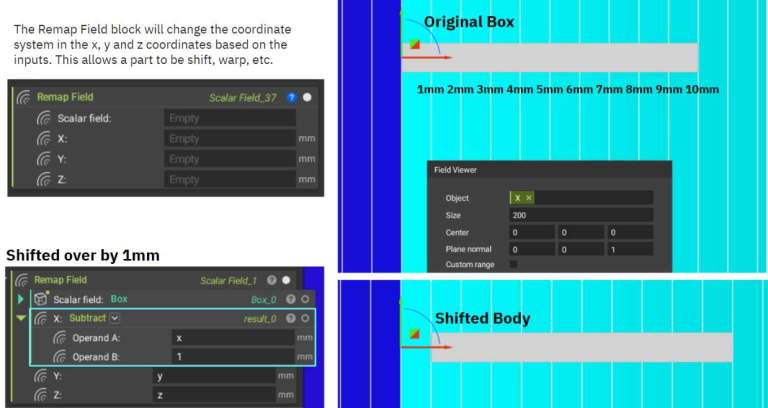The image size is (768, 408).
Task: Click the first Plane normal field
Action: click(x=532, y=249)
